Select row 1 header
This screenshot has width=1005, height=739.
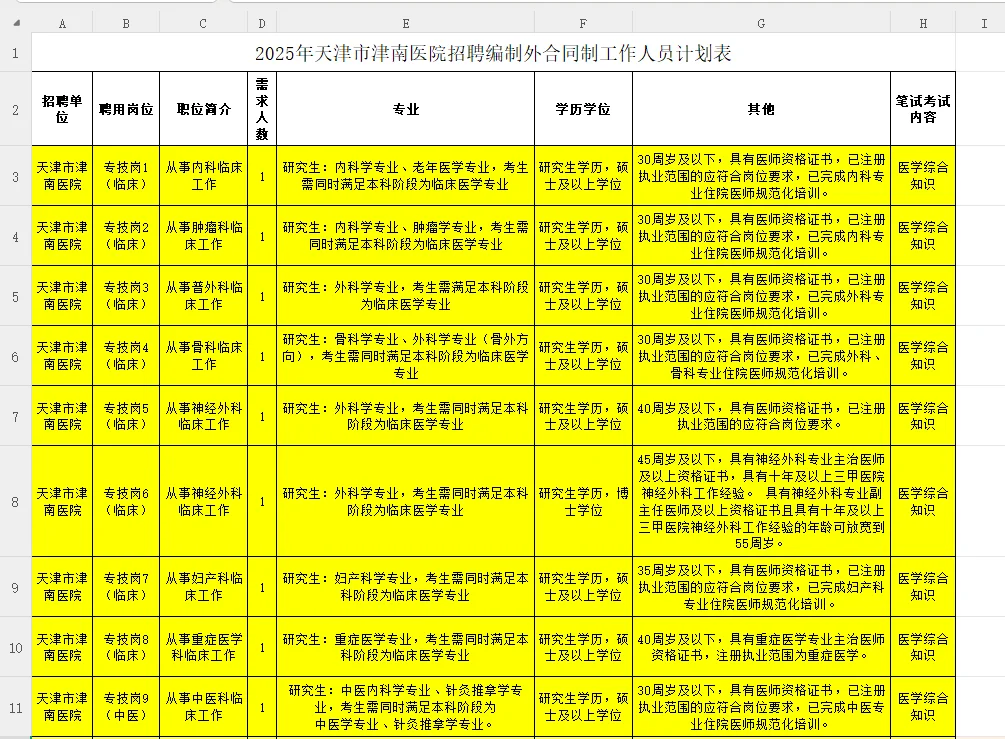pyautogui.click(x=15, y=53)
